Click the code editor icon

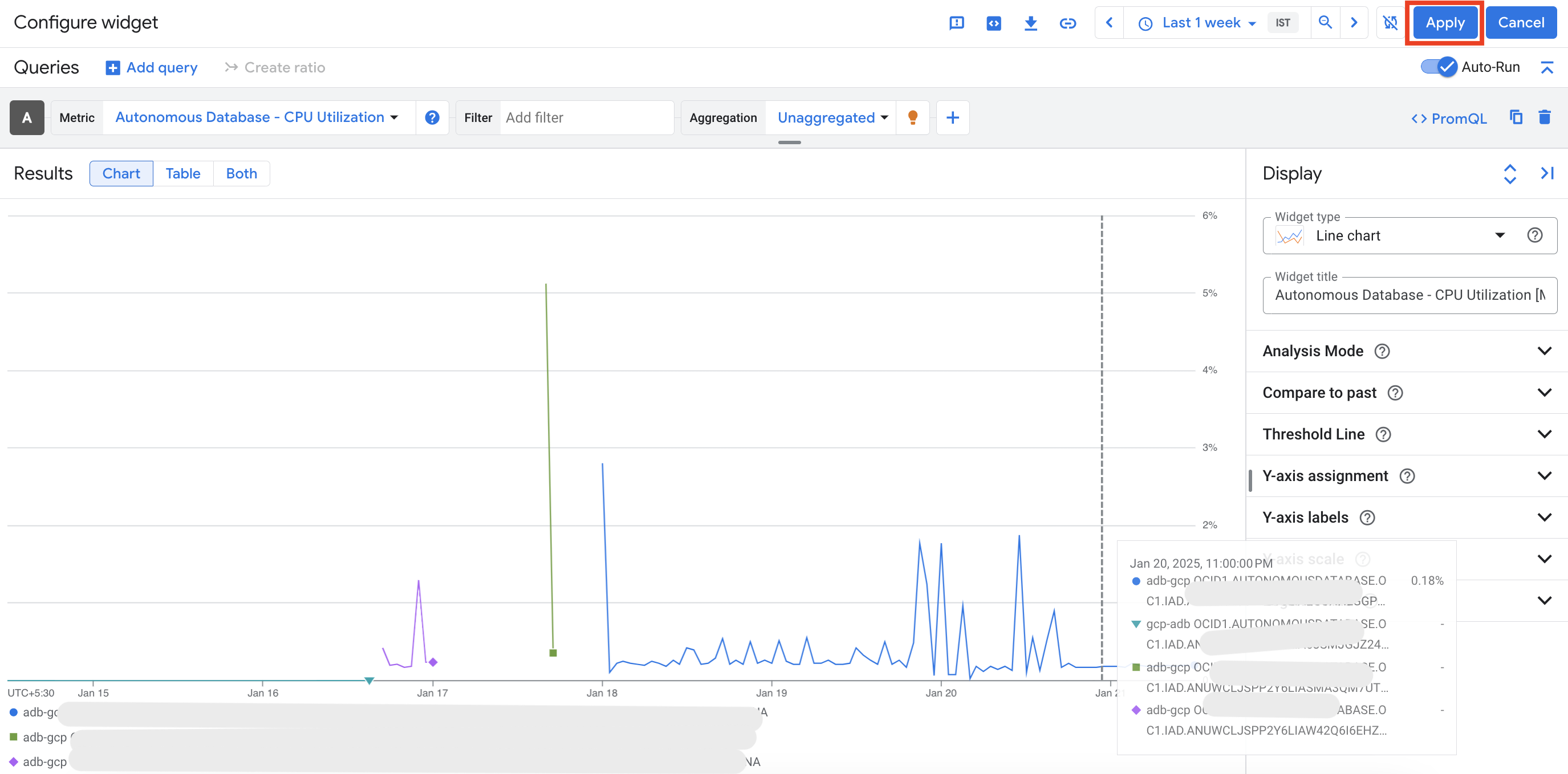(x=993, y=23)
